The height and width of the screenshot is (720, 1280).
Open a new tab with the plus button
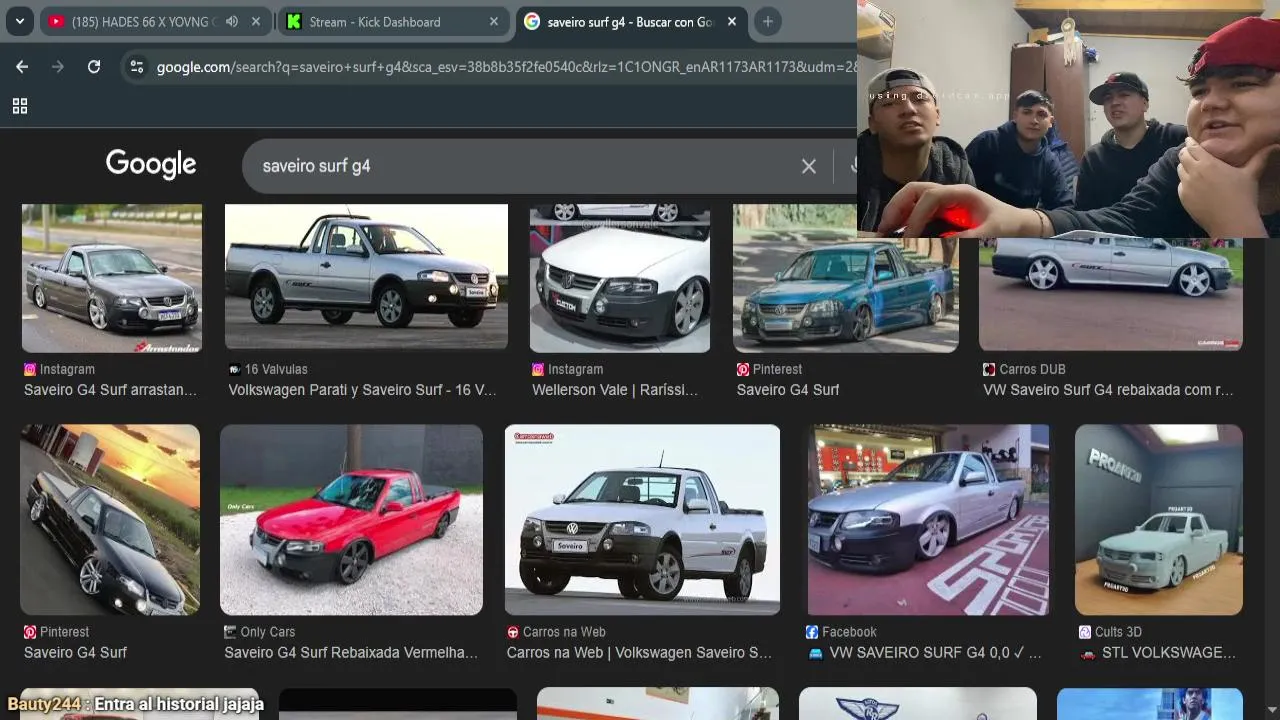point(767,21)
